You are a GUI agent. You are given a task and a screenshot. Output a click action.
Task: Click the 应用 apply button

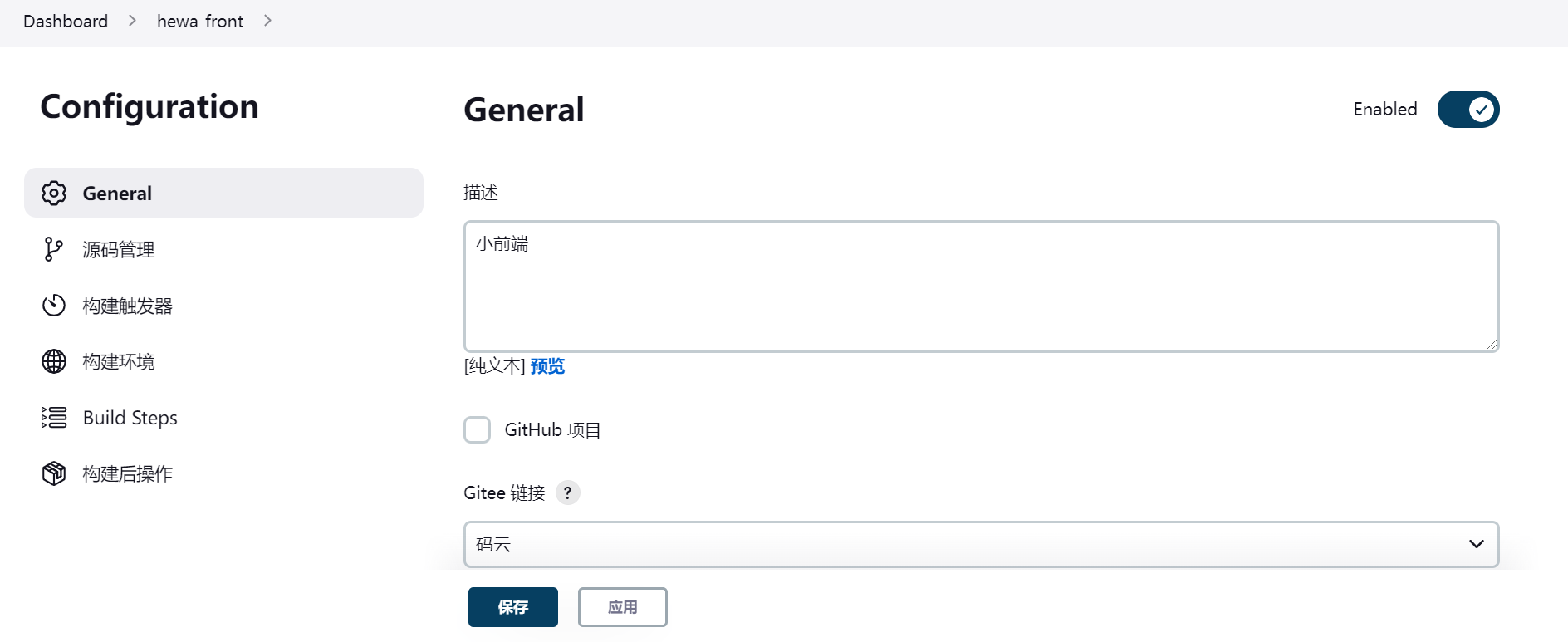(622, 607)
